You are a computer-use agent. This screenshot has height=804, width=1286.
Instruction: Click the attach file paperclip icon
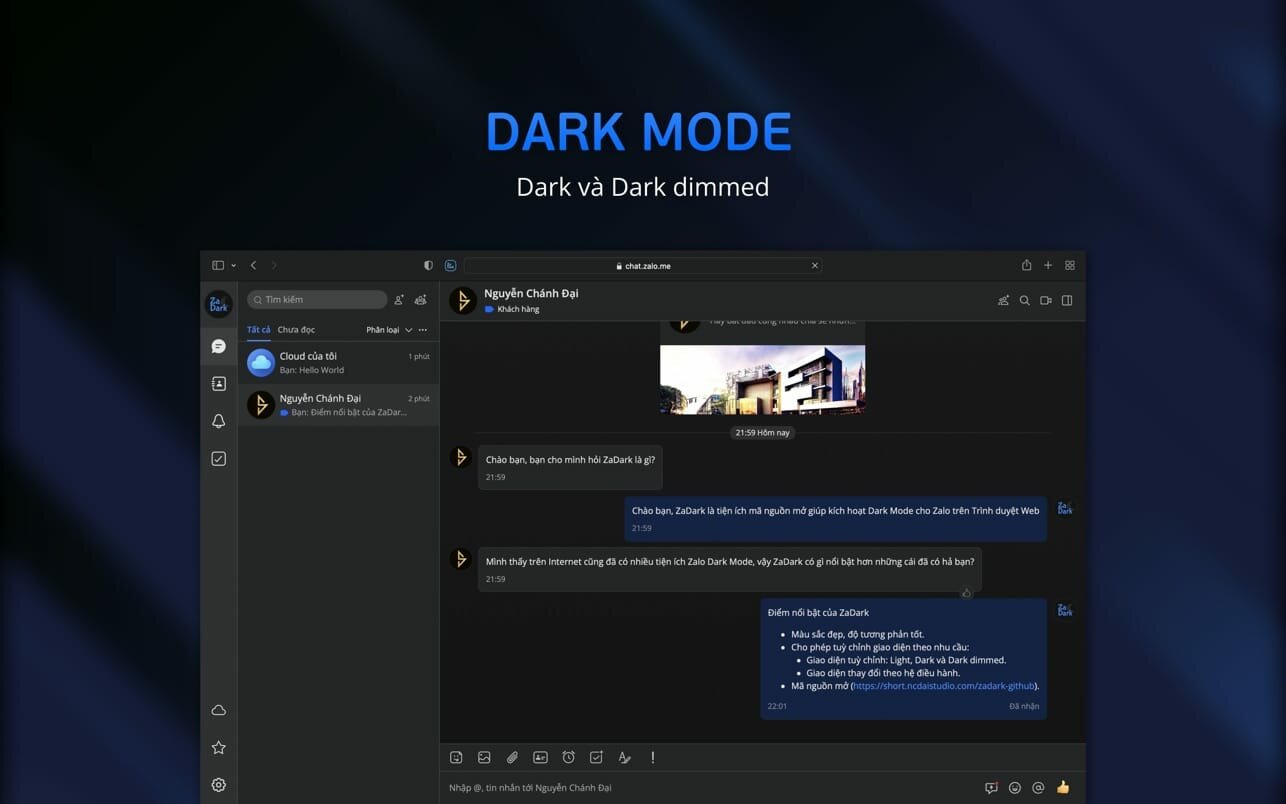pos(512,758)
